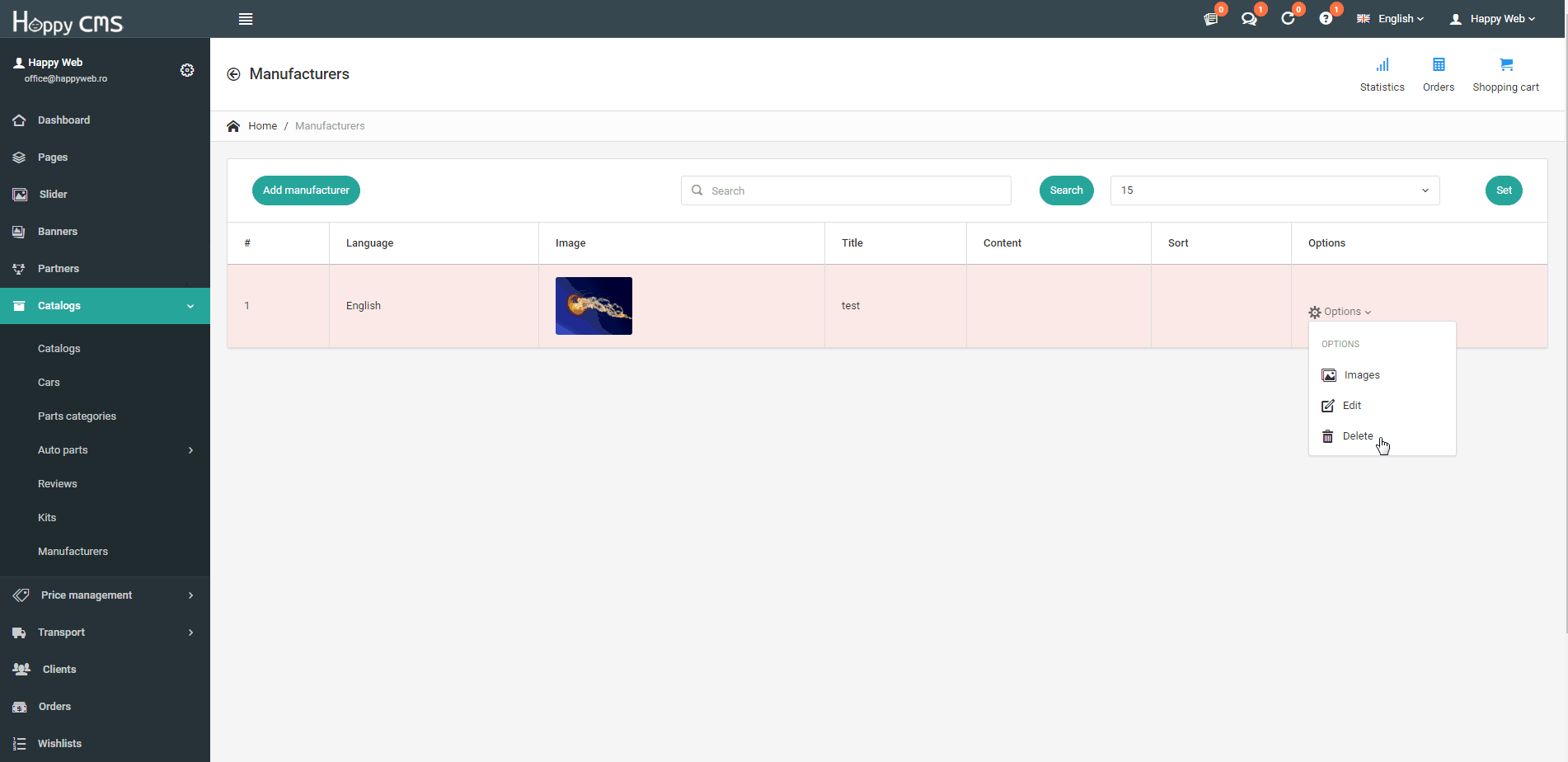
Task: Click the back arrow beside Manufacturers title
Action: pyautogui.click(x=233, y=74)
